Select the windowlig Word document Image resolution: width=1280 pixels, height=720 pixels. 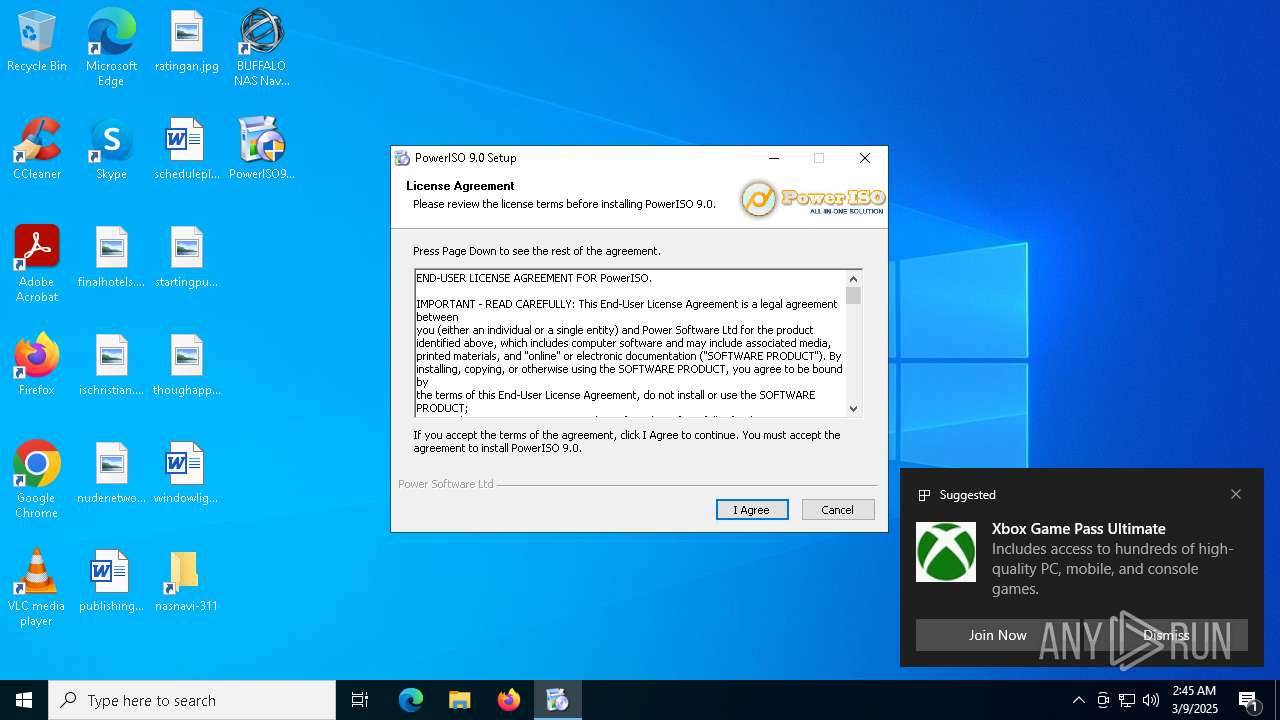pos(186,474)
